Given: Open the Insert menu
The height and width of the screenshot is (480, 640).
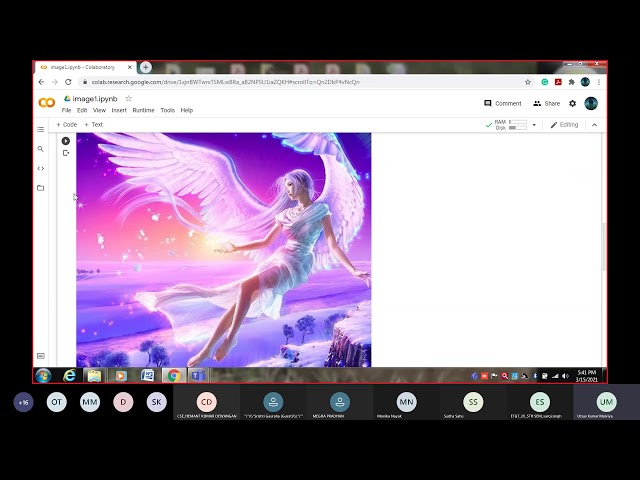Looking at the screenshot, I should click(119, 110).
